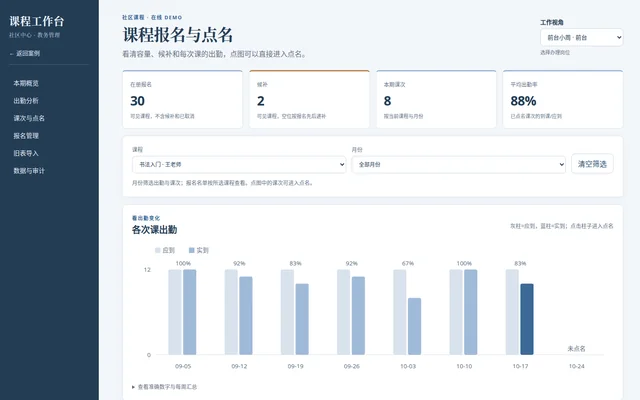Viewport: 640px width, 400px height.
Task: Click the 本期课次 card showing 8
Action: click(436, 99)
